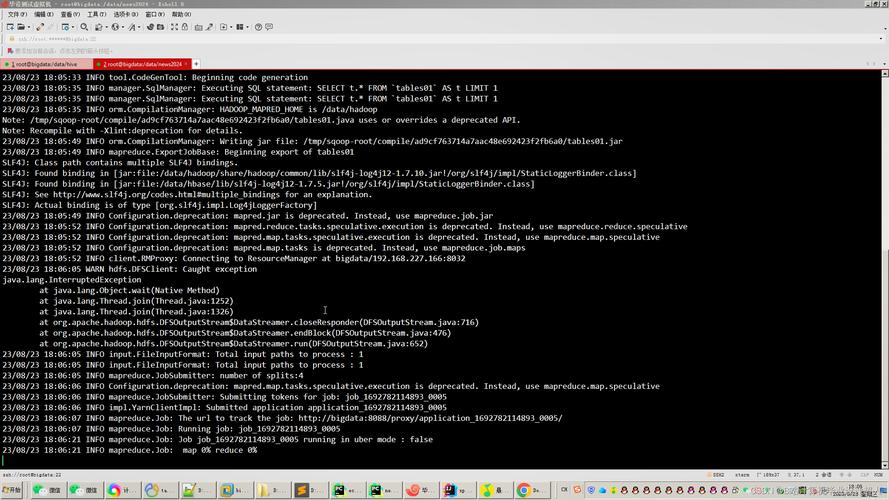The image size is (889, 500).
Task: Click the slf4j.org multiple_bindings URL text
Action: click(166, 194)
